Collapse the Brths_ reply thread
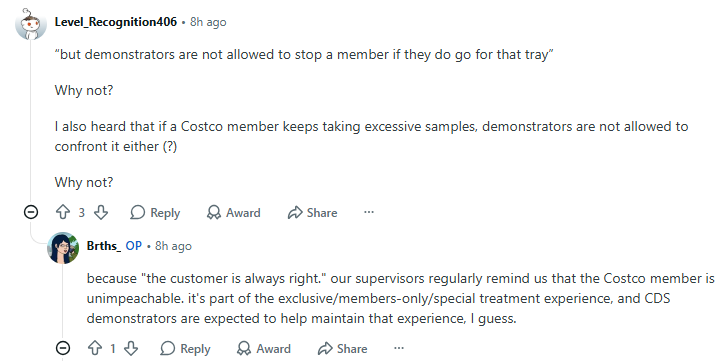The height and width of the screenshot is (361, 725). click(x=63, y=348)
